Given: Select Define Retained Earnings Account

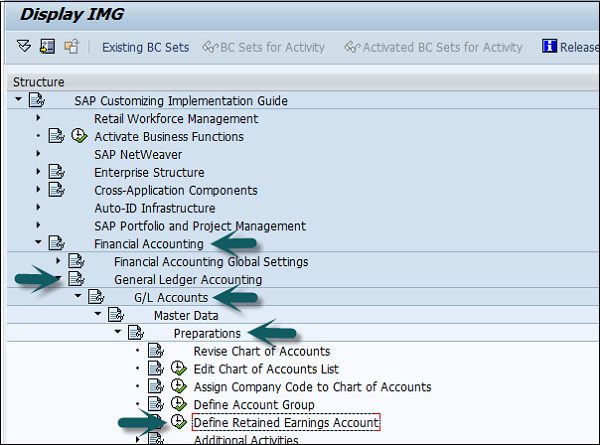Looking at the screenshot, I should 286,423.
